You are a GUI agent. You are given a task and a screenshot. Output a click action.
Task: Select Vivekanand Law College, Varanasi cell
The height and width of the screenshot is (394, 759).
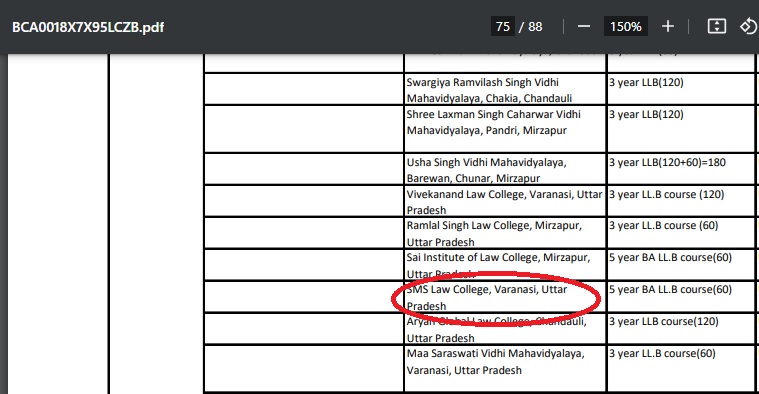(x=505, y=201)
